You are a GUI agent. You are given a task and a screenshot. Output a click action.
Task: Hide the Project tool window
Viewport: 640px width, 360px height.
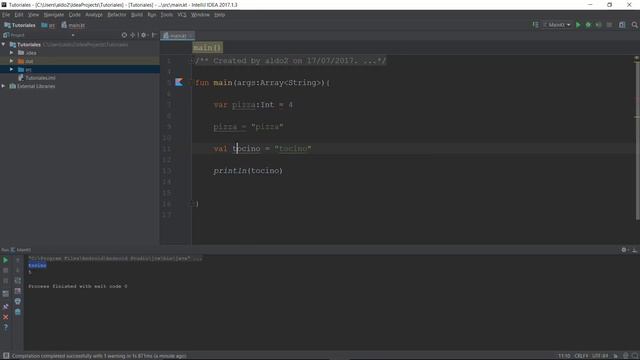tap(154, 35)
